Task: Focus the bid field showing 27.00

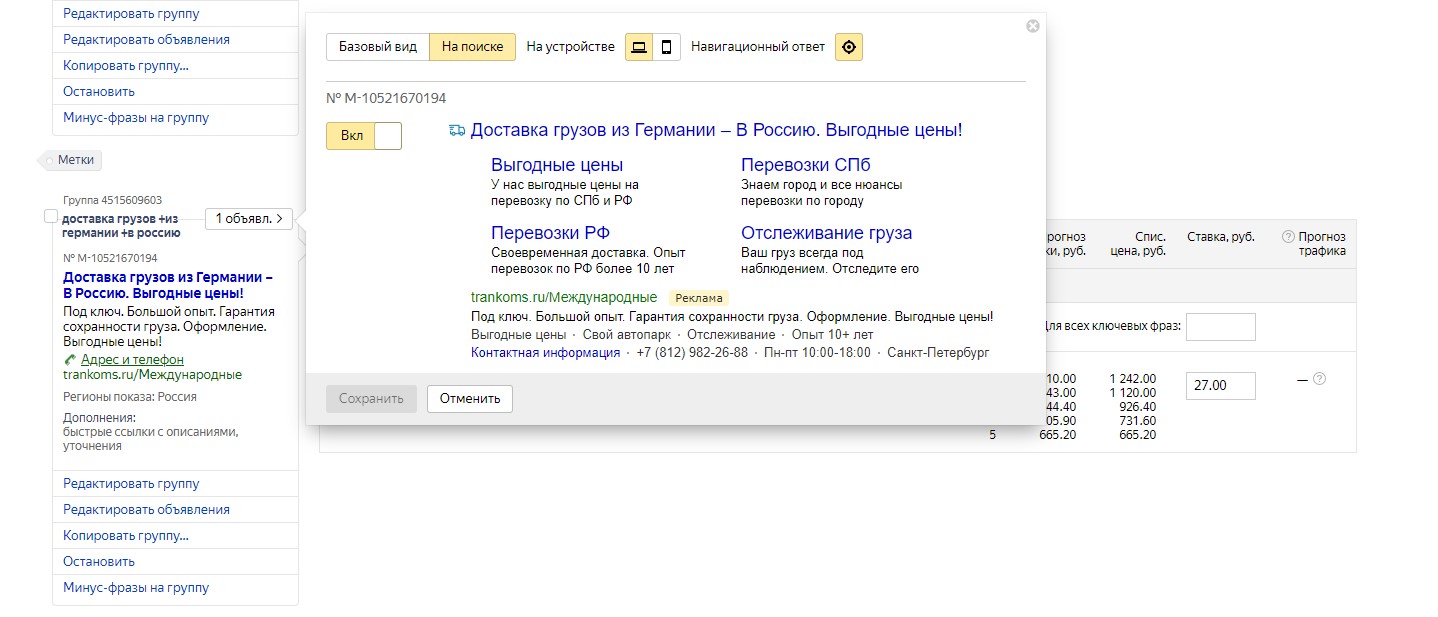Action: pos(1220,385)
